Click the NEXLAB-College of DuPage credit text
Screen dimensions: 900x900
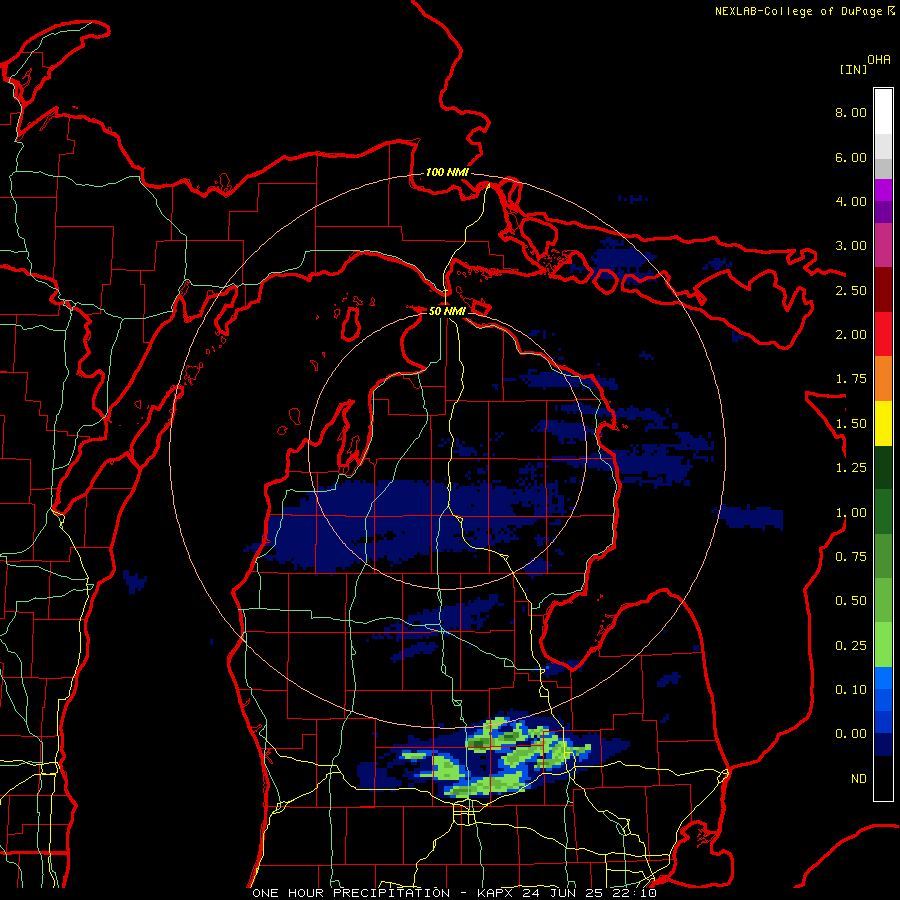pos(798,11)
